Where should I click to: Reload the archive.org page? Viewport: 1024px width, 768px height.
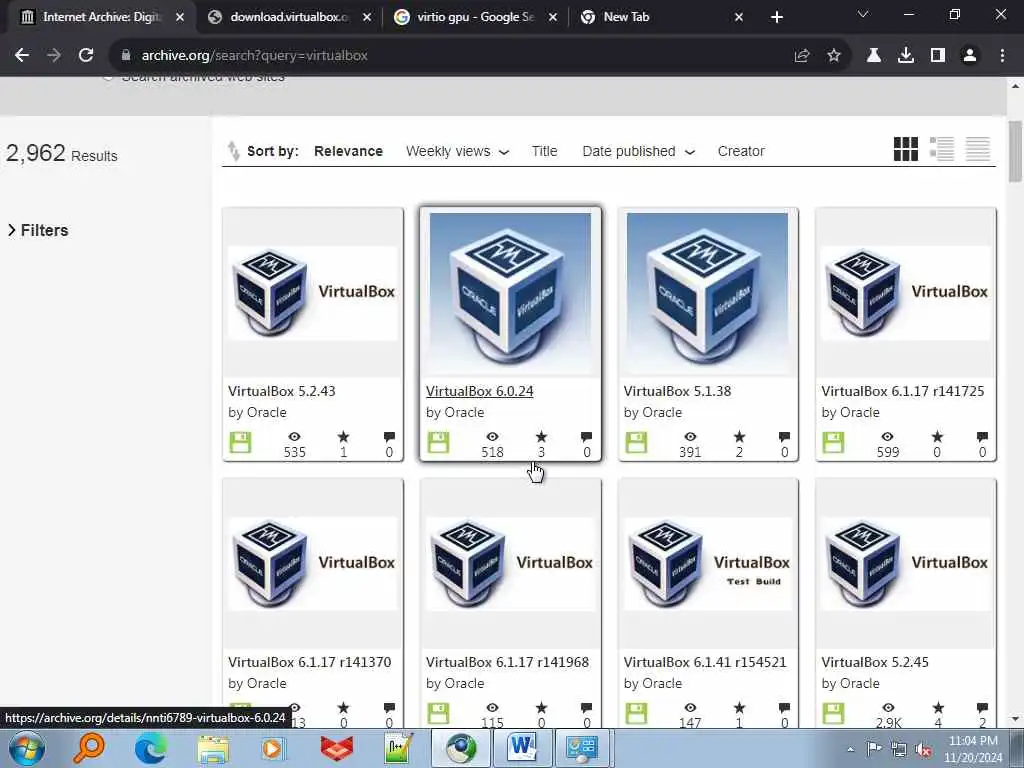[86, 56]
